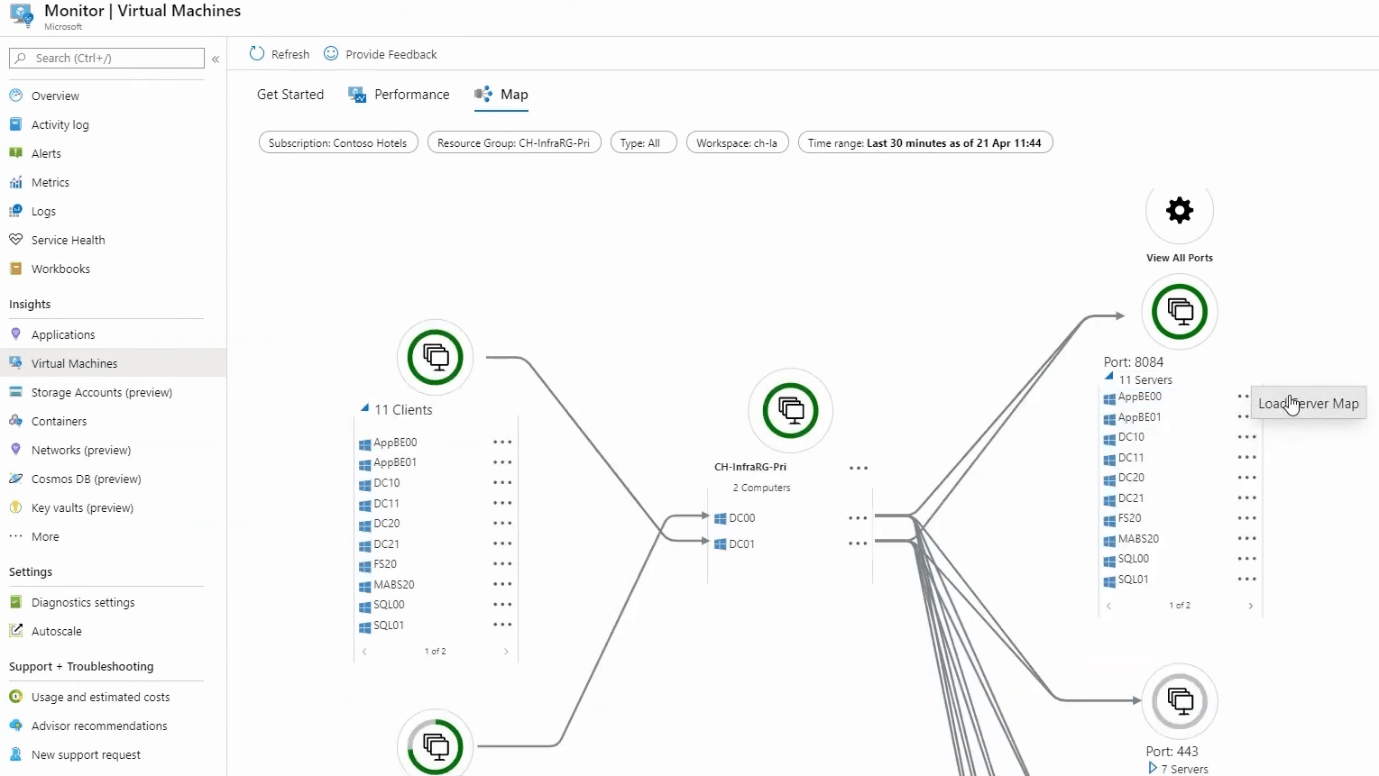
Task: Click the Port 443 server group node
Action: pos(1180,701)
